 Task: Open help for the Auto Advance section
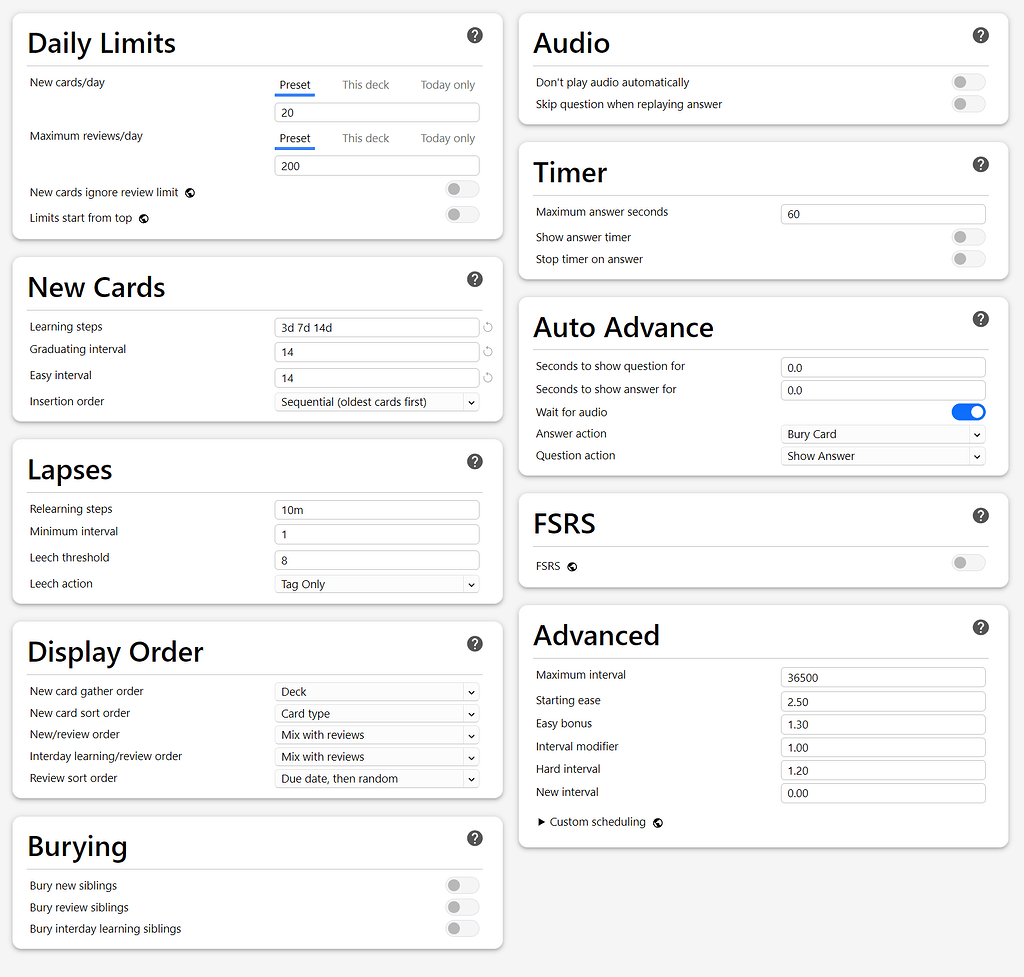tap(980, 319)
